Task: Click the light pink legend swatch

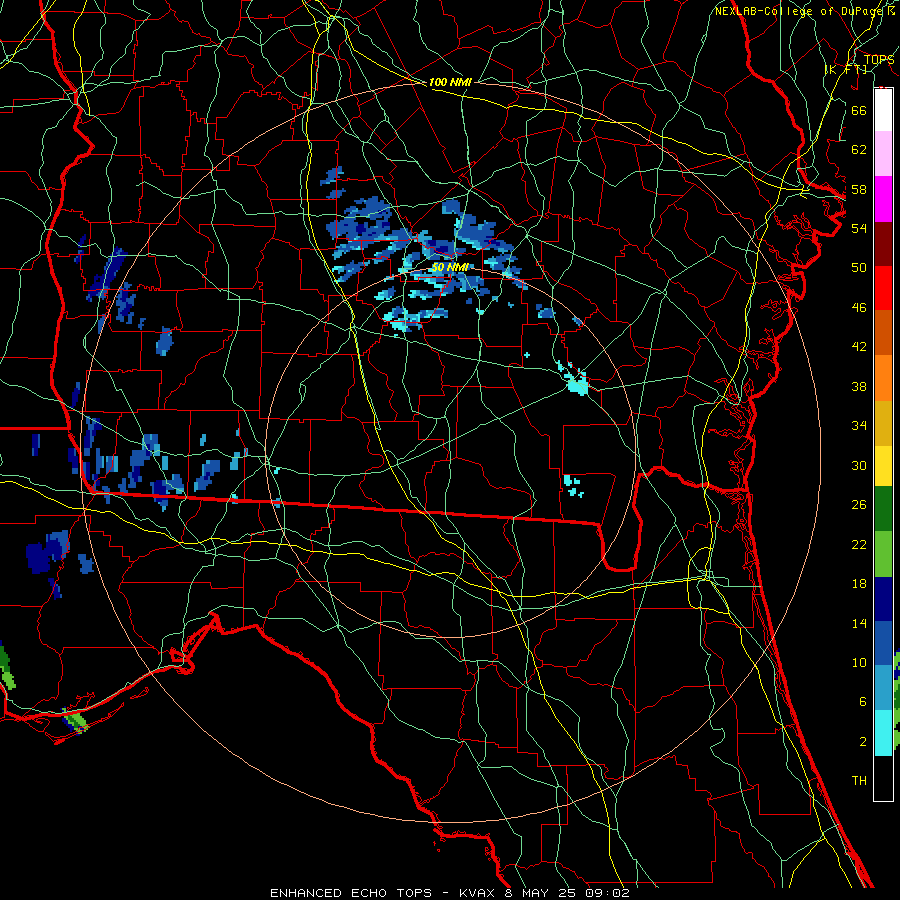Action: pos(883,154)
